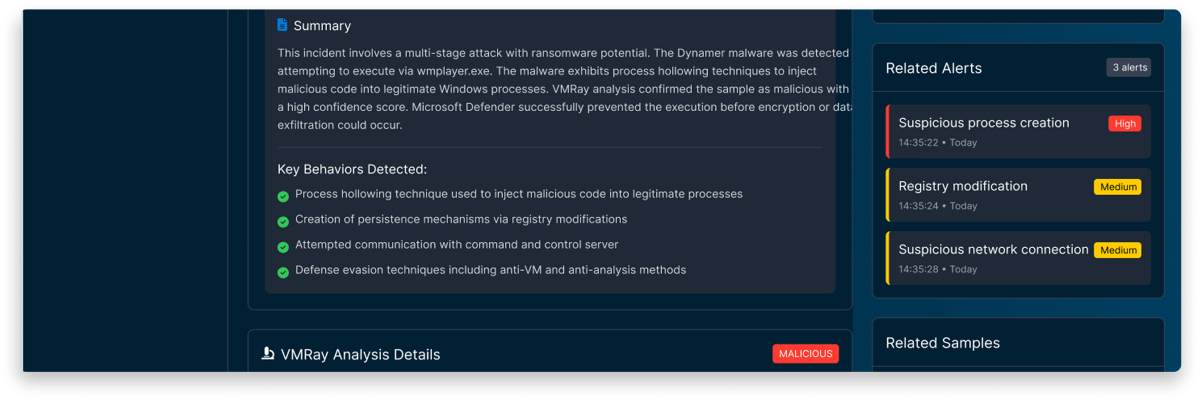Click the Process hollowing technique behavior text
This screenshot has height=400, width=1200.
point(519,194)
